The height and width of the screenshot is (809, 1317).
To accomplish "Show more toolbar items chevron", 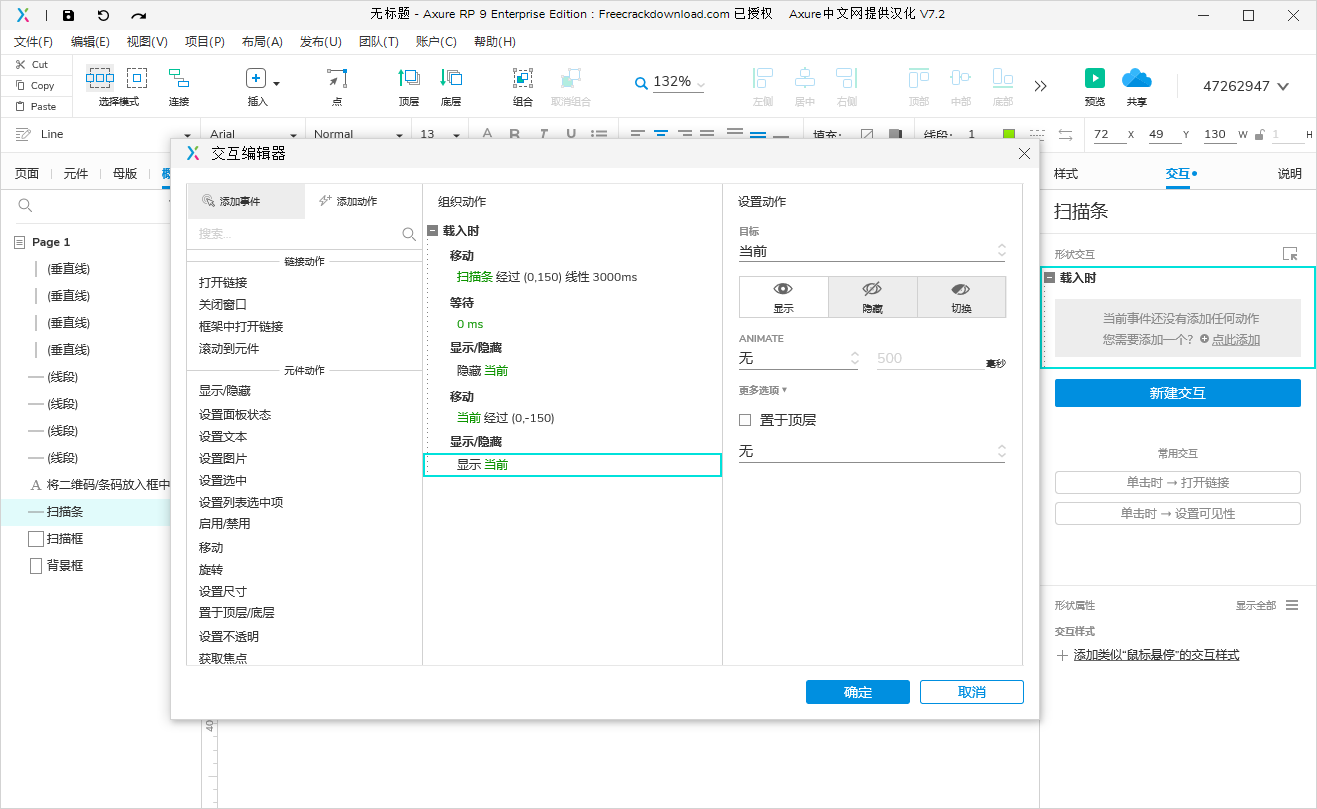I will (x=1041, y=86).
